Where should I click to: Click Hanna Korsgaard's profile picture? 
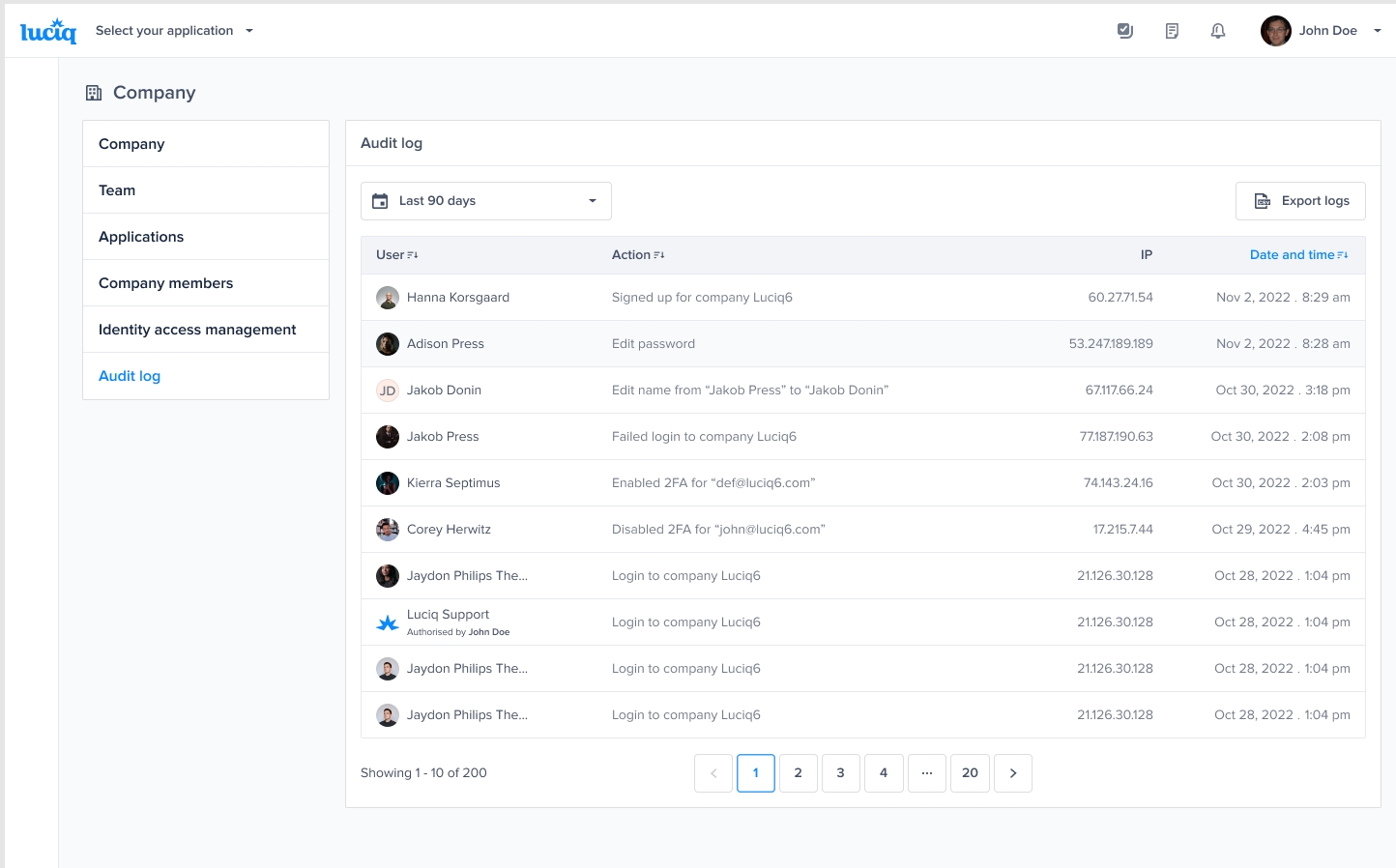pos(387,297)
